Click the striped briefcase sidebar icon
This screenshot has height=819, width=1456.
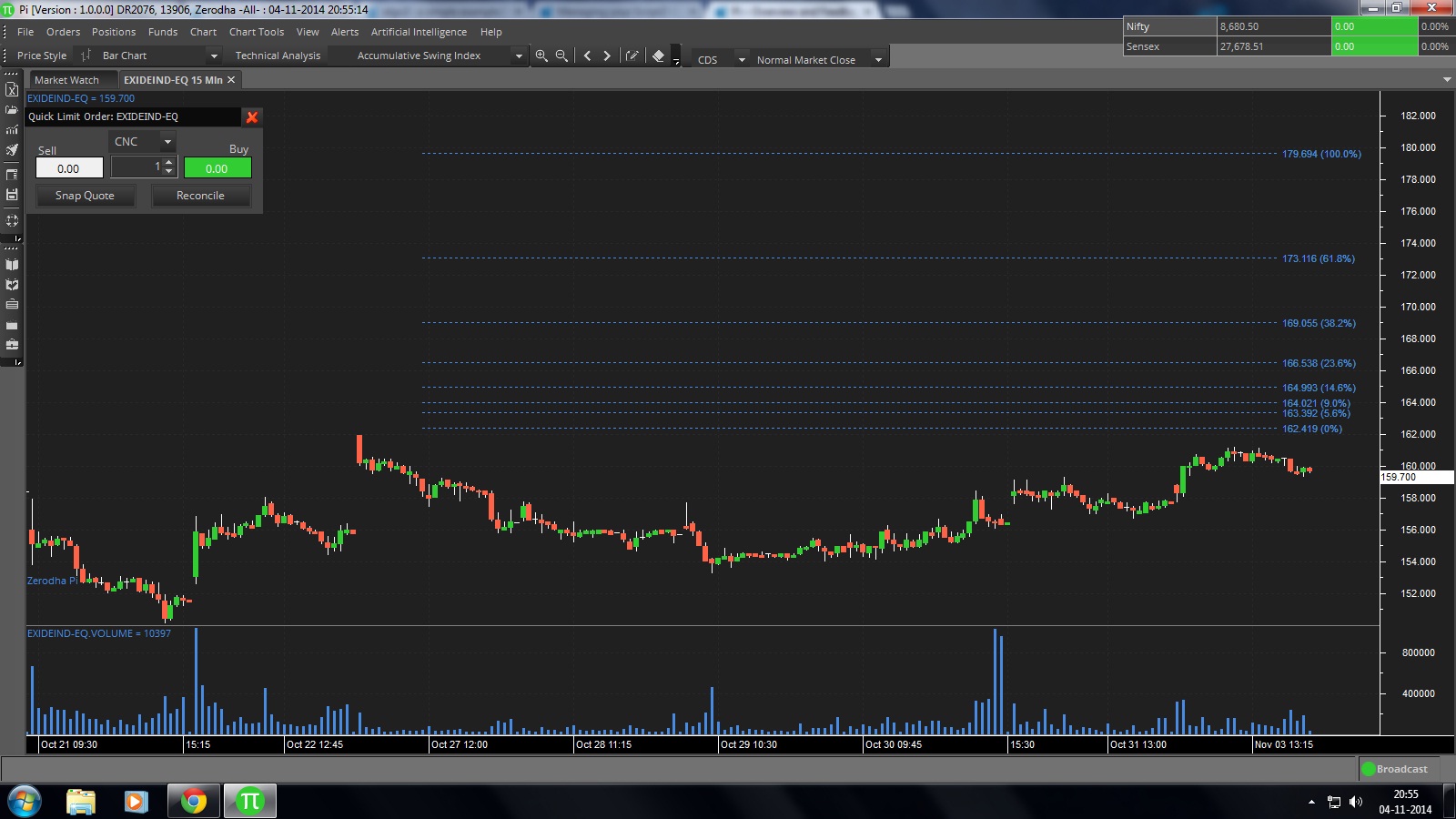(12, 305)
